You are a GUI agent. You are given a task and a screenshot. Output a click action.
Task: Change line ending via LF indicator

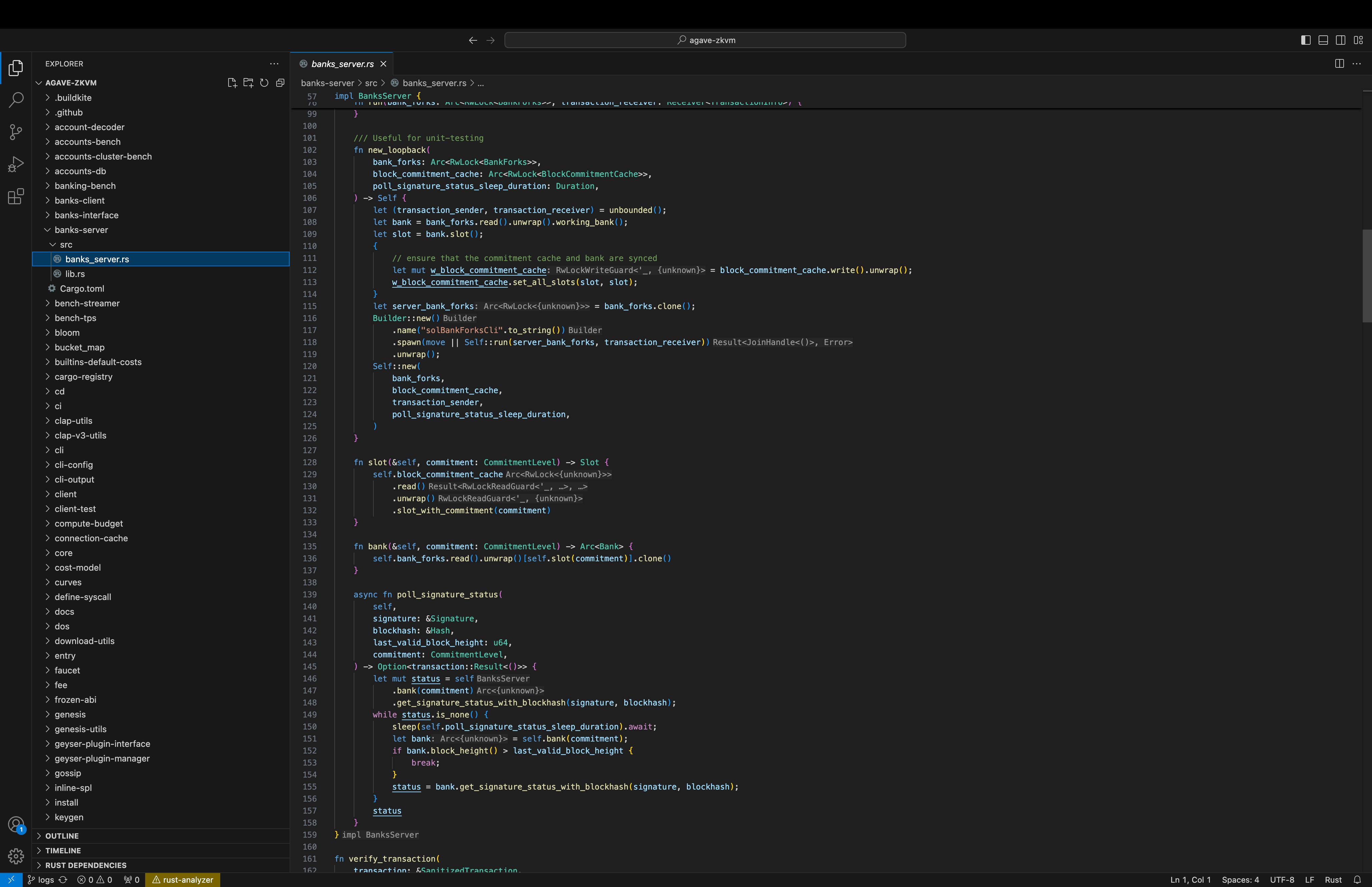pyautogui.click(x=1309, y=880)
